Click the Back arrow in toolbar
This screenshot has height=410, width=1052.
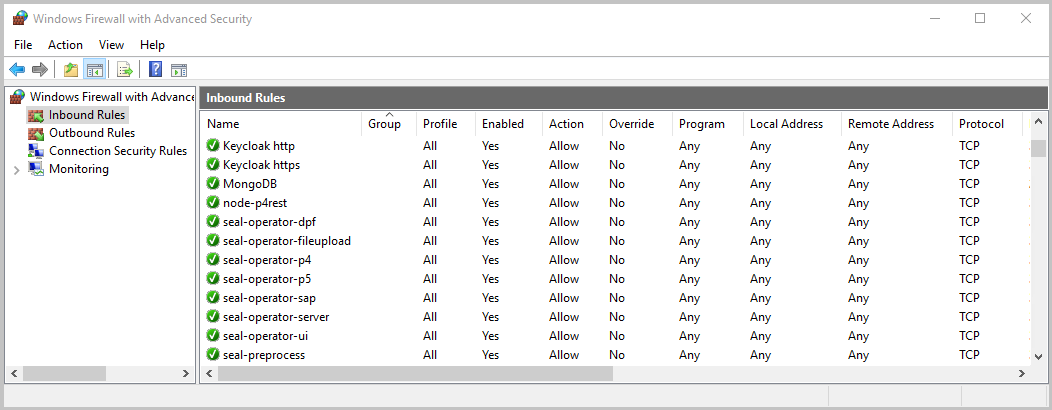tap(17, 69)
